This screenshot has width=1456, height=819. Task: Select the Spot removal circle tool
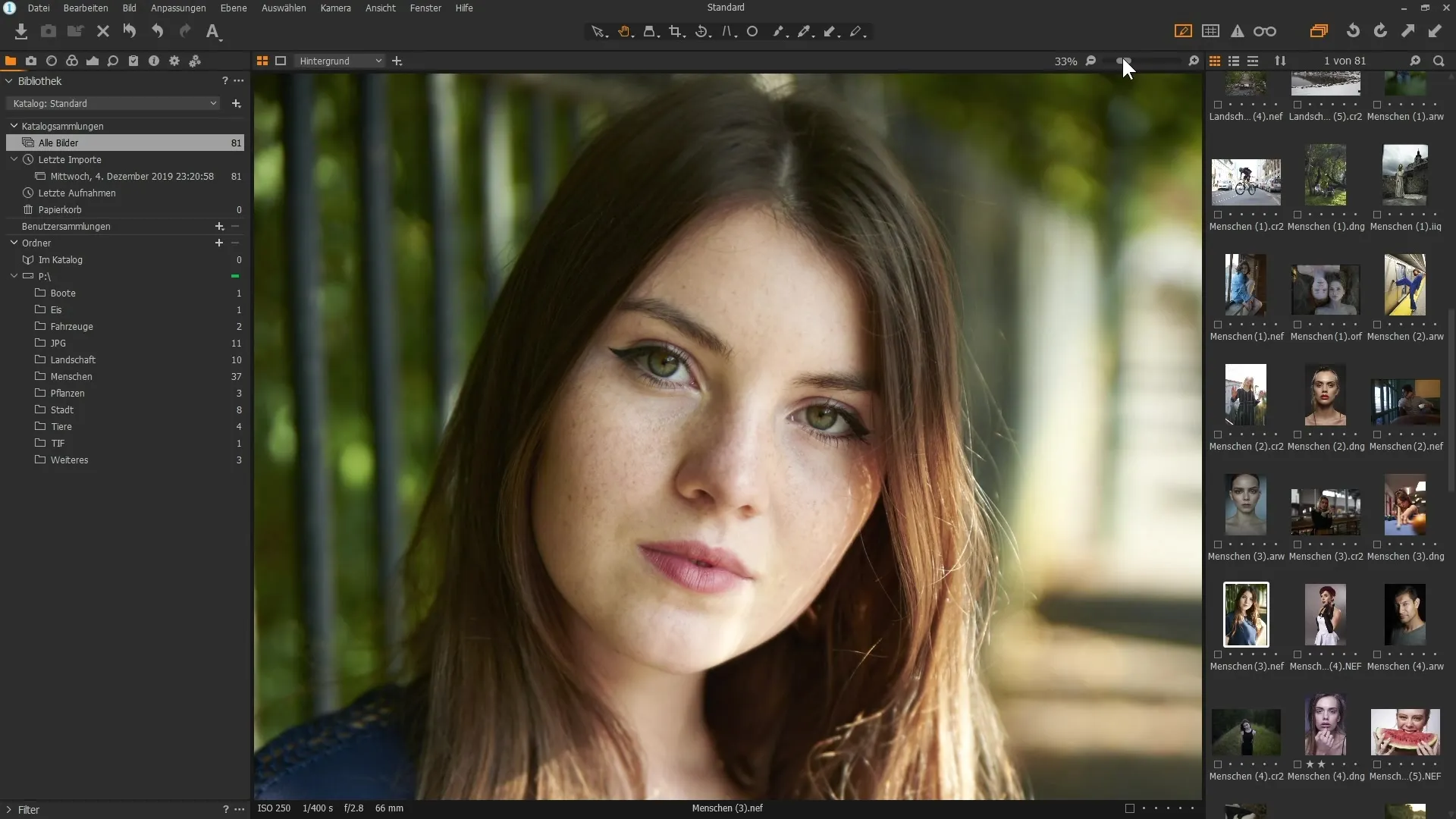click(752, 32)
